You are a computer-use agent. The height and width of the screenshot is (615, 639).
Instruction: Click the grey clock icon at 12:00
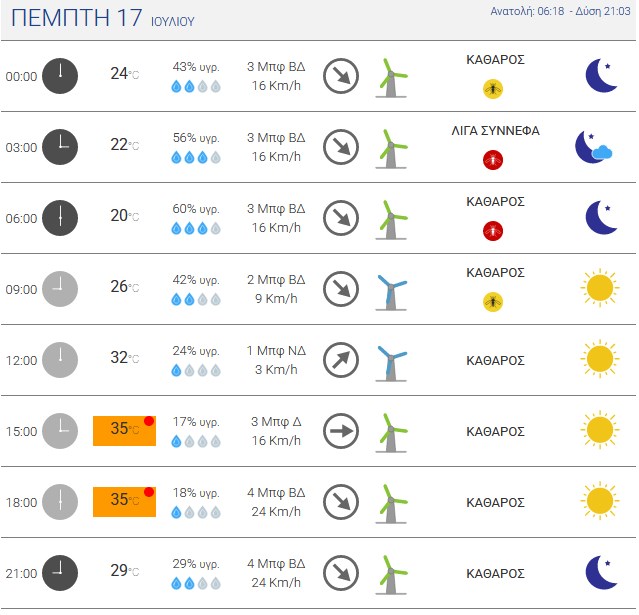click(x=60, y=360)
